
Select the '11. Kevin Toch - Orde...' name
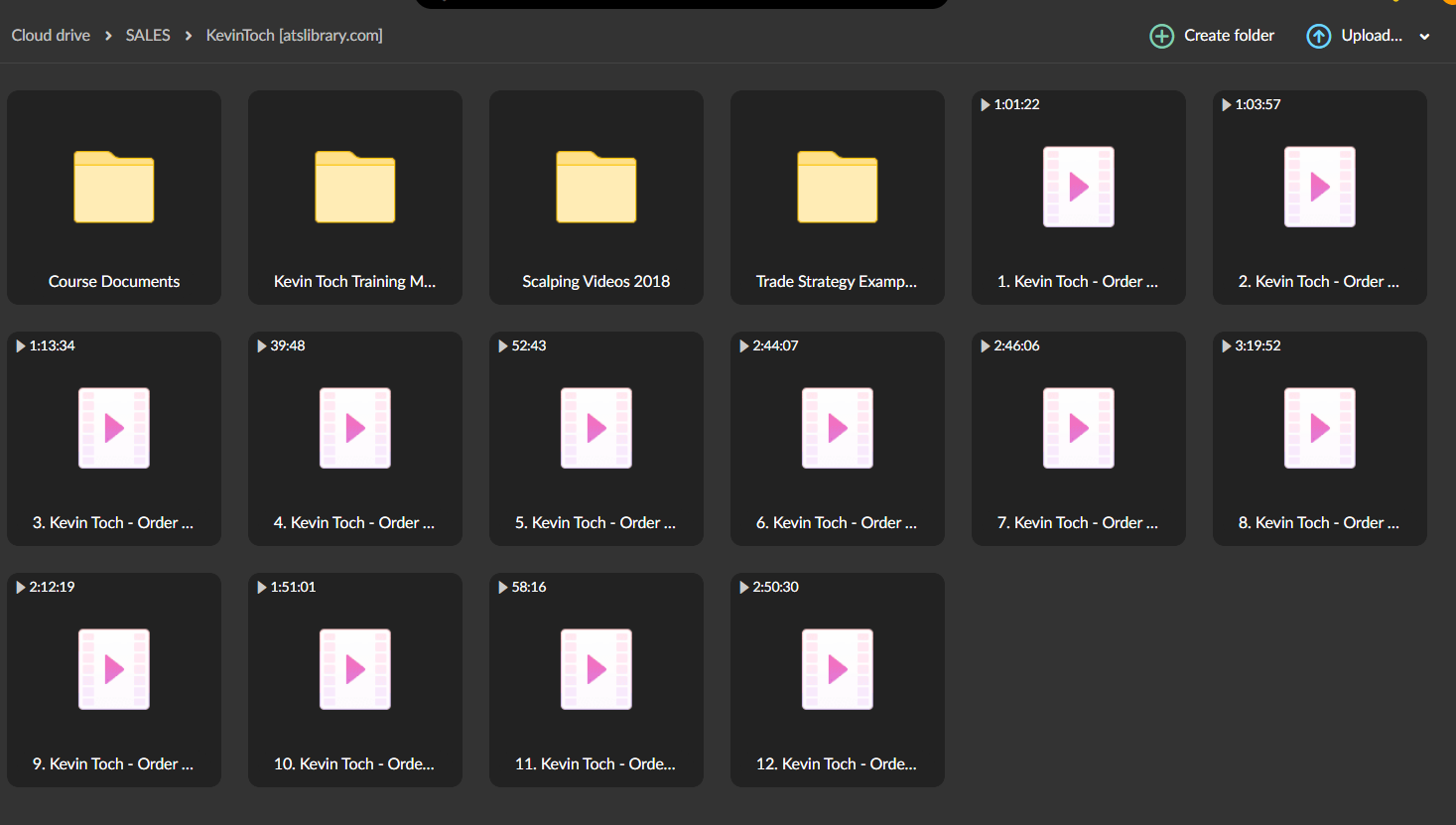tap(596, 763)
